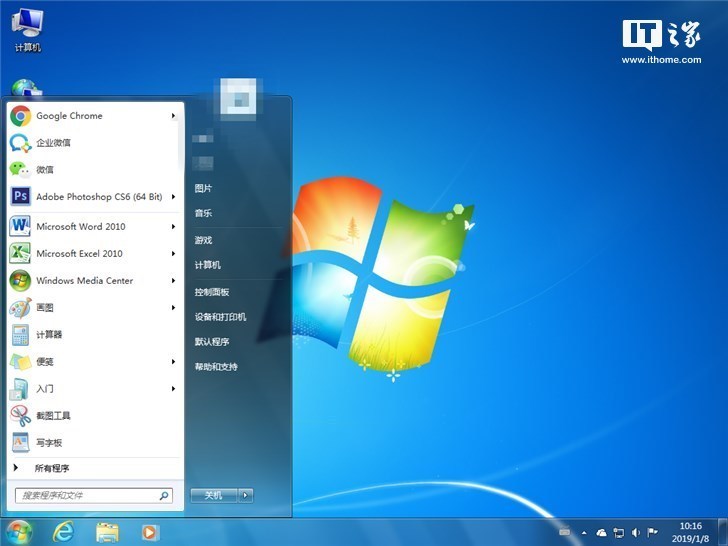Image resolution: width=728 pixels, height=546 pixels.
Task: Open Action Center flag icon
Action: [652, 533]
